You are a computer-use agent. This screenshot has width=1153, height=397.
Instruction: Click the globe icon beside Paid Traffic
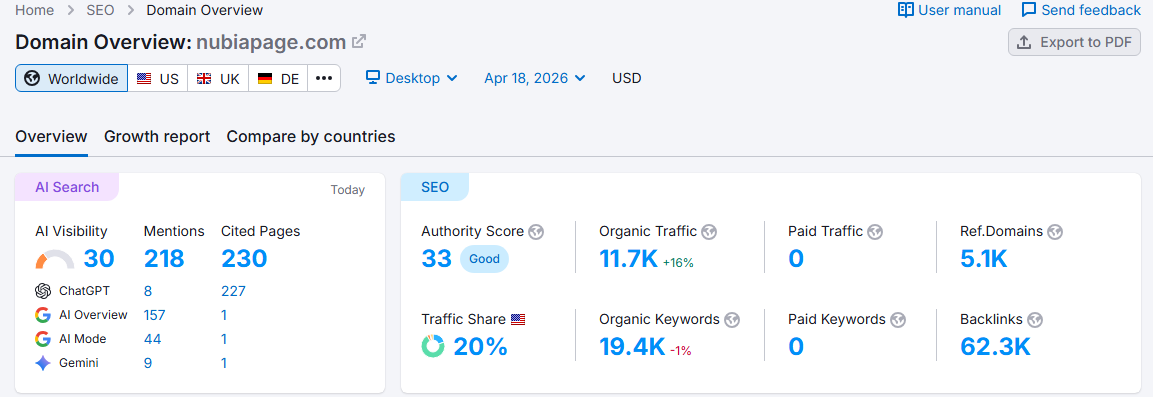pyautogui.click(x=875, y=232)
